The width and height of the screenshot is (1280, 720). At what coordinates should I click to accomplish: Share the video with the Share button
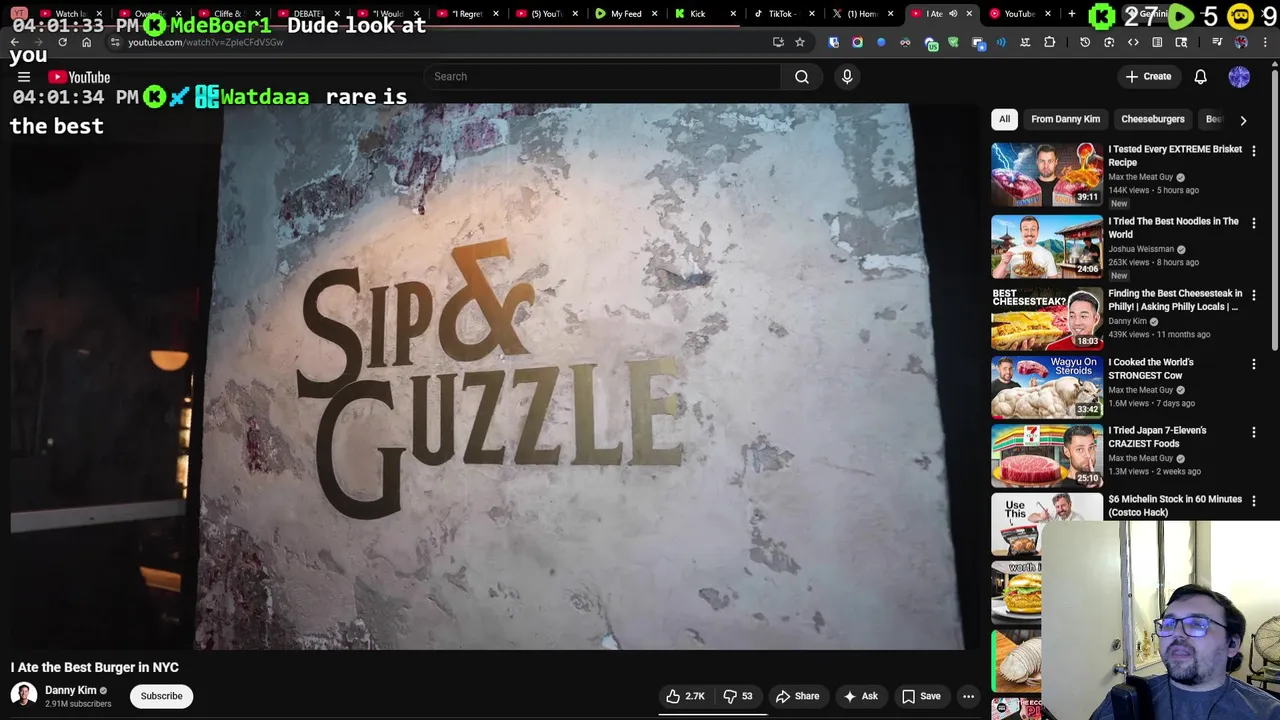[797, 696]
